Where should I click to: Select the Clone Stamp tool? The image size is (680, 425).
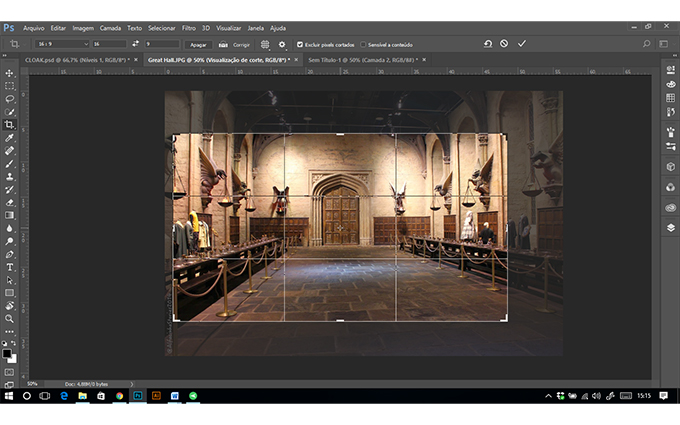(9, 177)
